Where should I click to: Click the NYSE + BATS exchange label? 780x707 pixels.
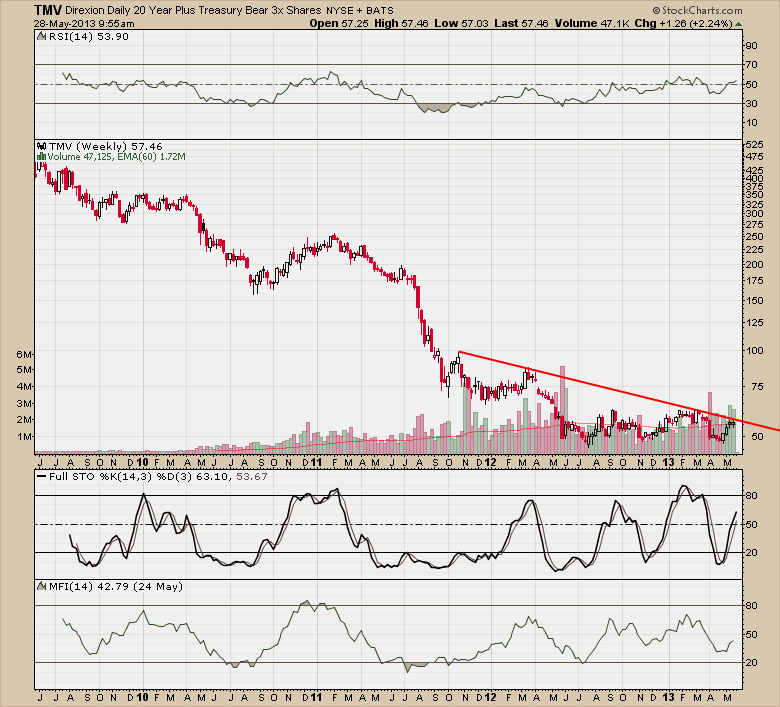pos(360,10)
